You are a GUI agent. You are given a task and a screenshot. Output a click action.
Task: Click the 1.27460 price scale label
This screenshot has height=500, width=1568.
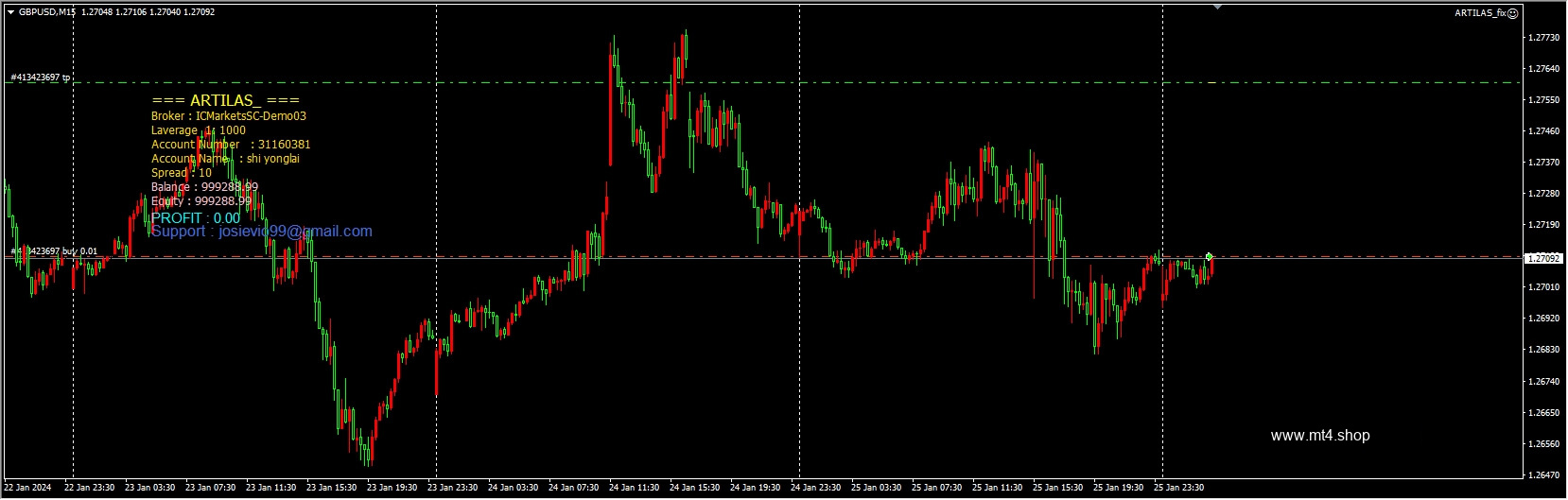[1543, 131]
